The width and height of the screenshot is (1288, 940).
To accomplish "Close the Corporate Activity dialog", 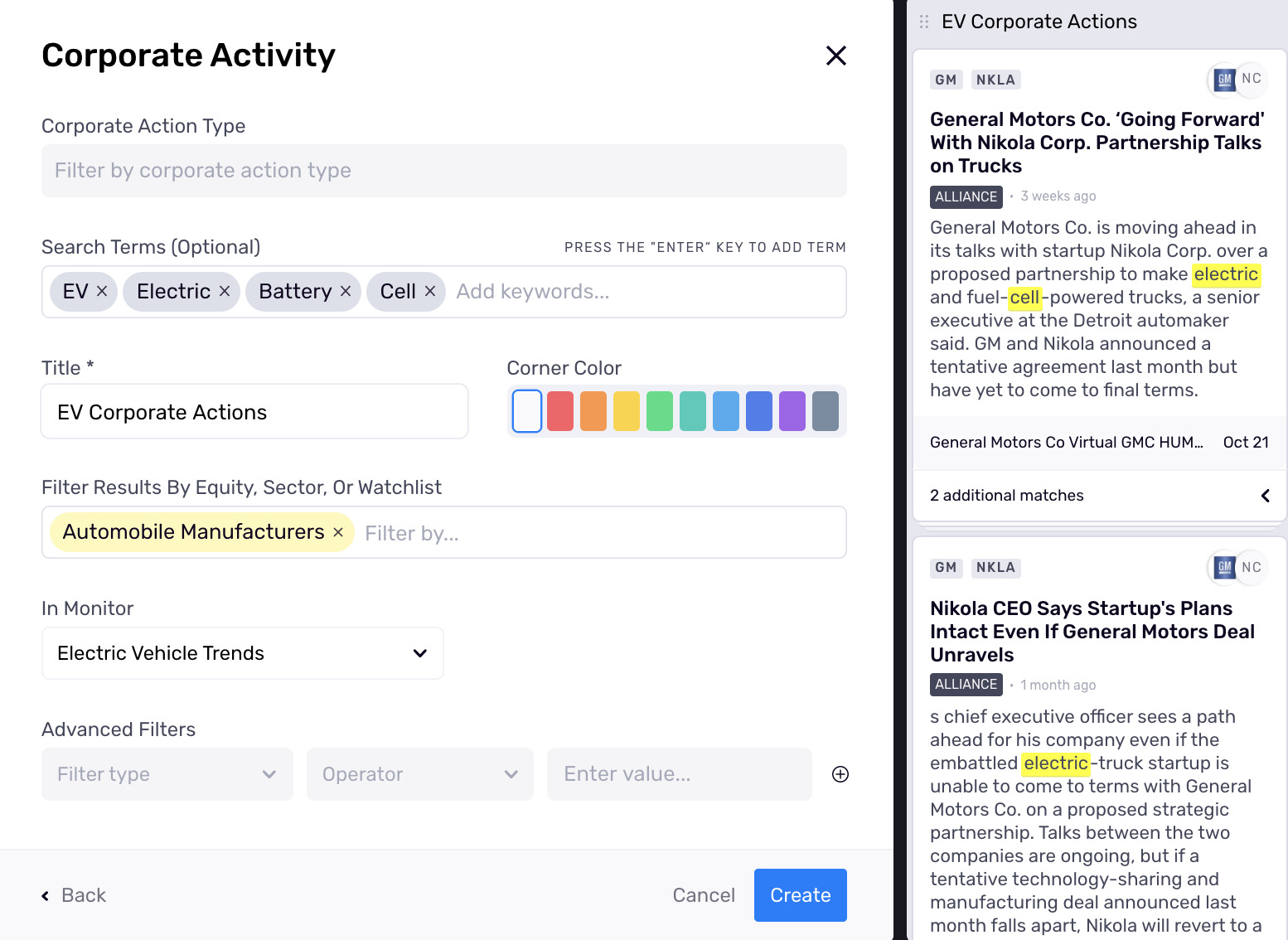I will (836, 56).
